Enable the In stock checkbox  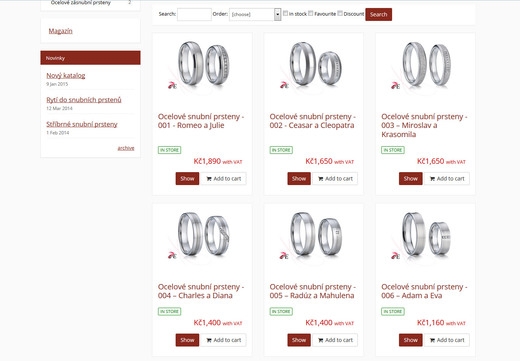(285, 13)
